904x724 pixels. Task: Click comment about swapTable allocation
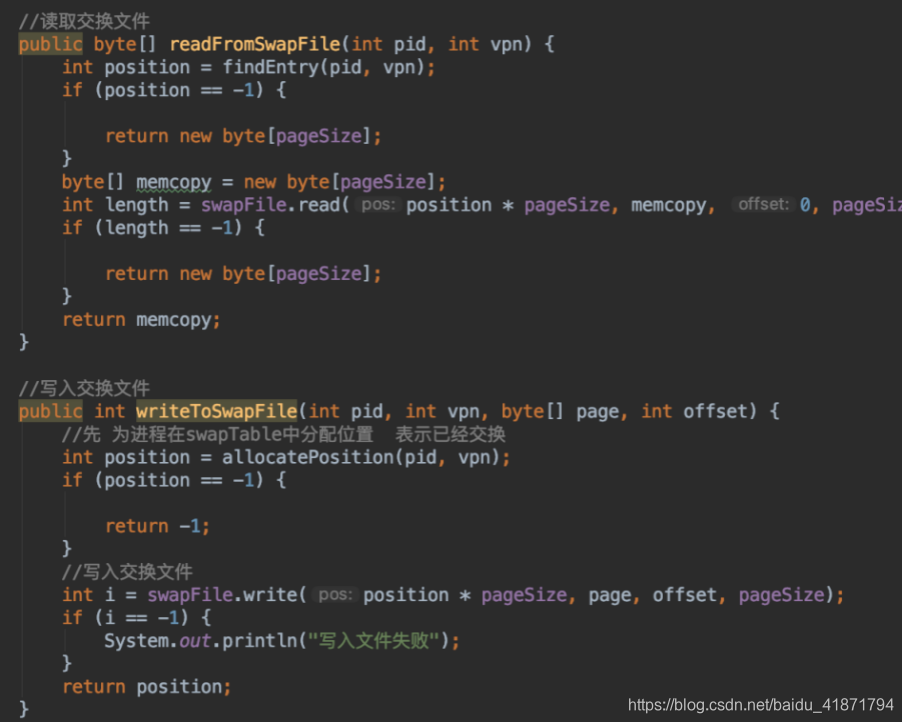pyautogui.click(x=284, y=435)
